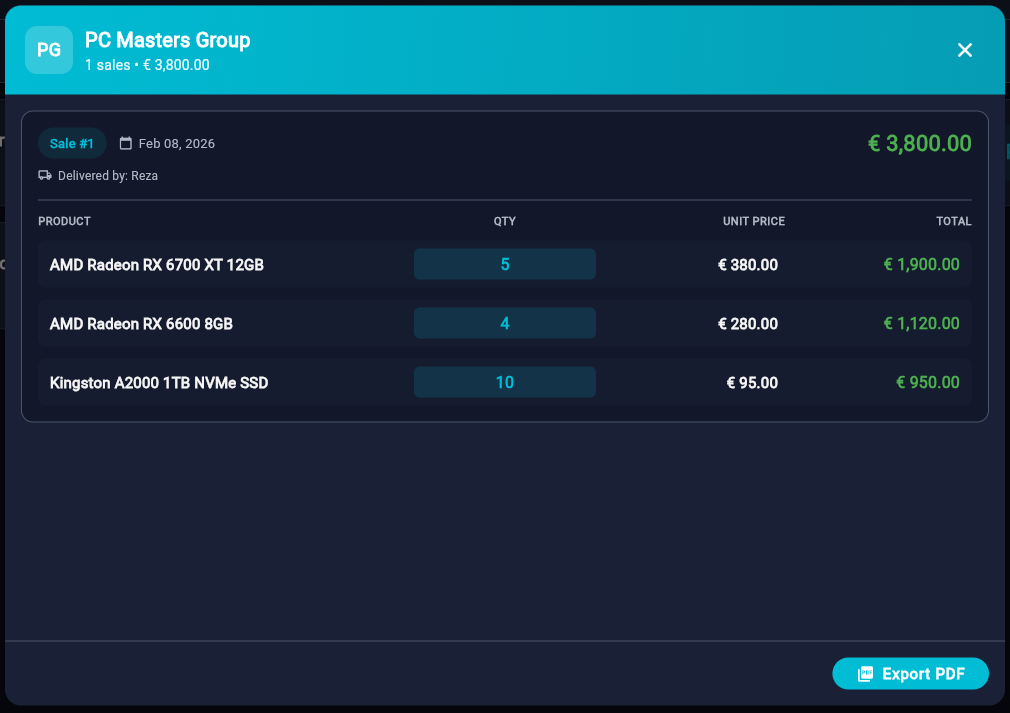Select Kingston A2000 1TB NVMe SSD row

pyautogui.click(x=159, y=383)
